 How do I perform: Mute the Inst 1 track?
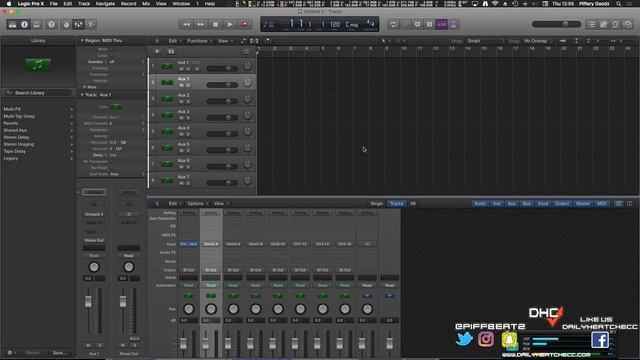(182, 69)
